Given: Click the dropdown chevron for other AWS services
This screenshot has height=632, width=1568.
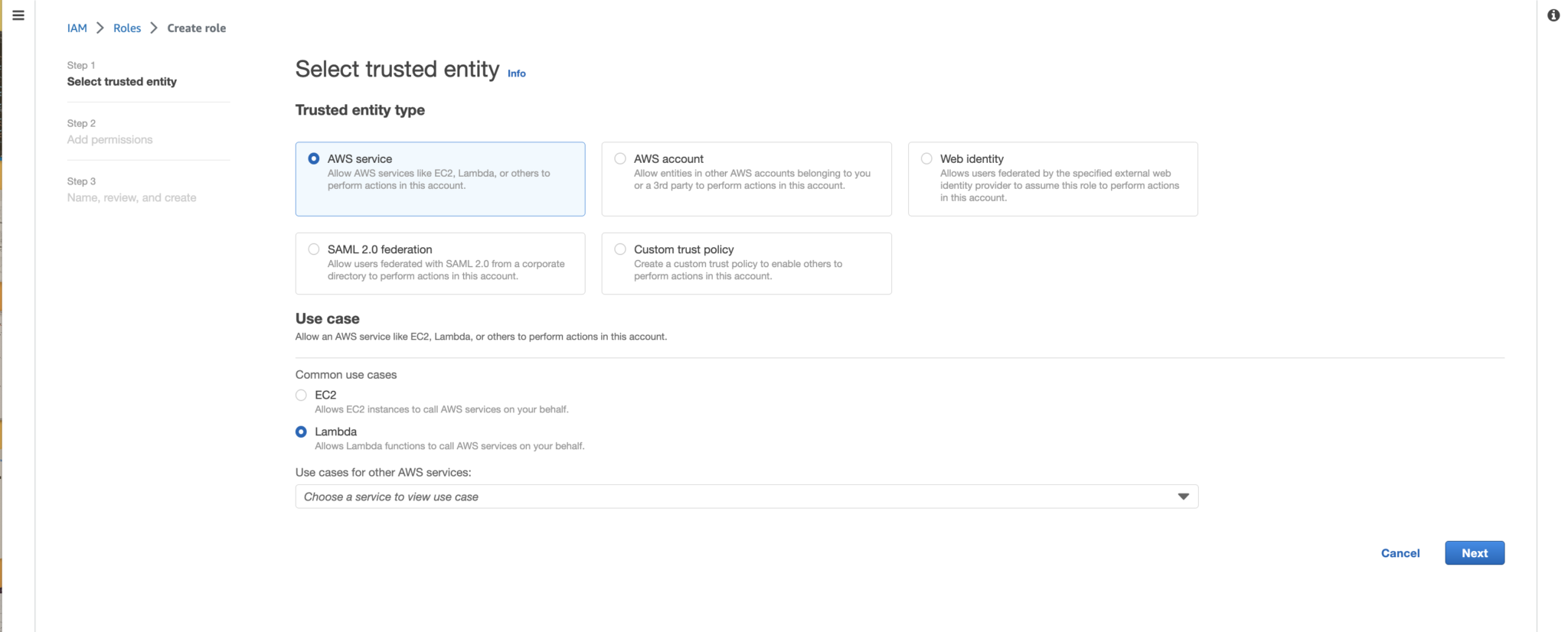Looking at the screenshot, I should coord(1182,496).
